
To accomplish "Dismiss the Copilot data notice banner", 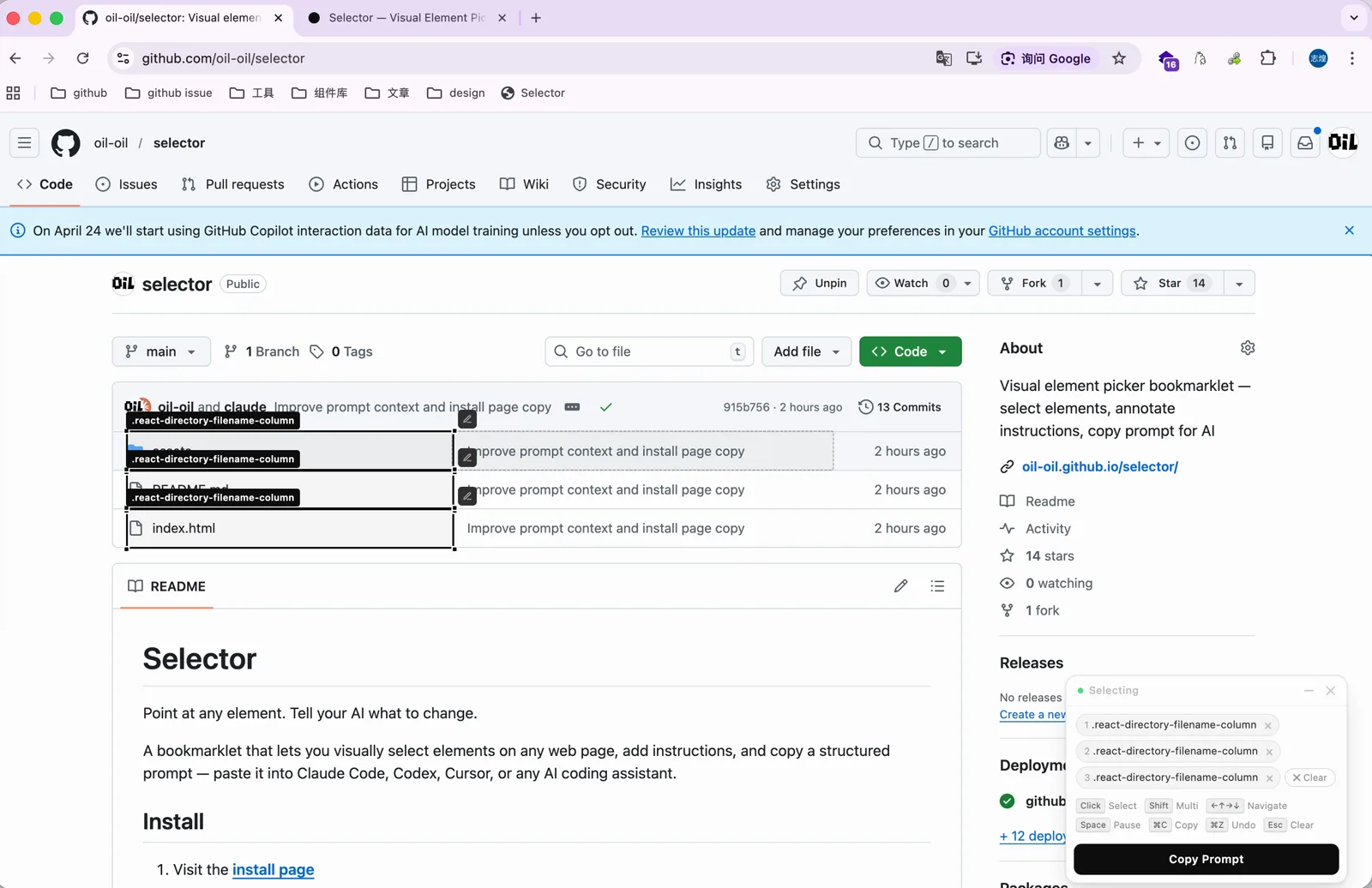I will [1350, 231].
